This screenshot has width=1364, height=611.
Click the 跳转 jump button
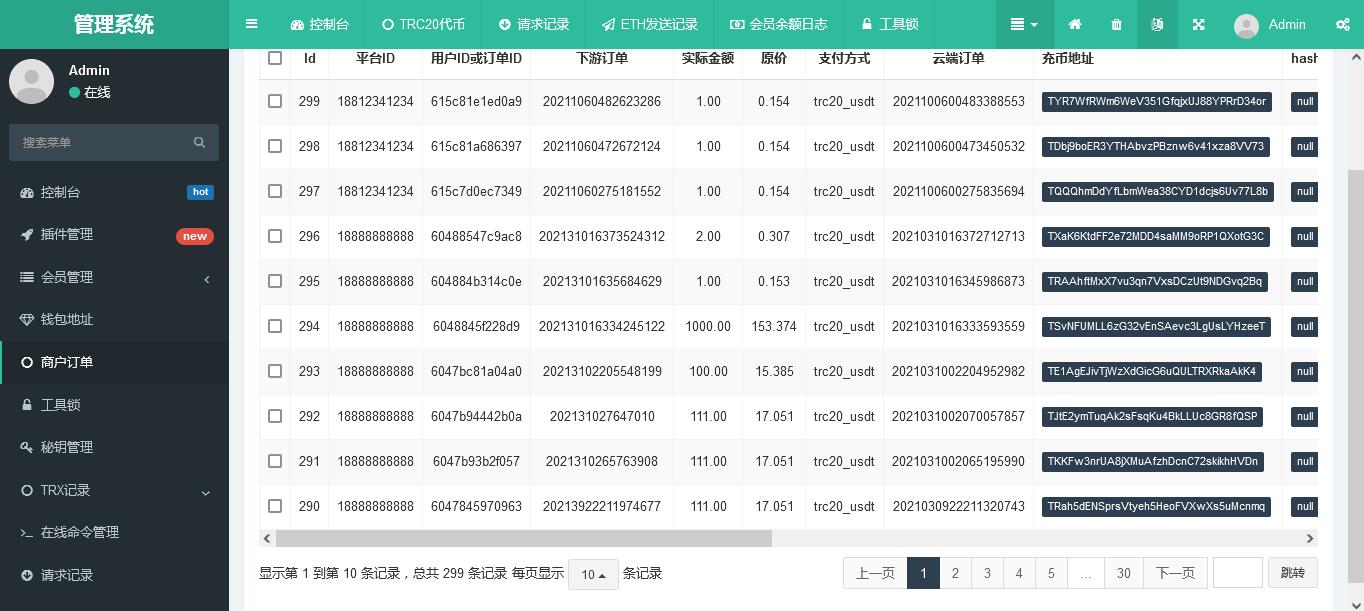point(1292,573)
